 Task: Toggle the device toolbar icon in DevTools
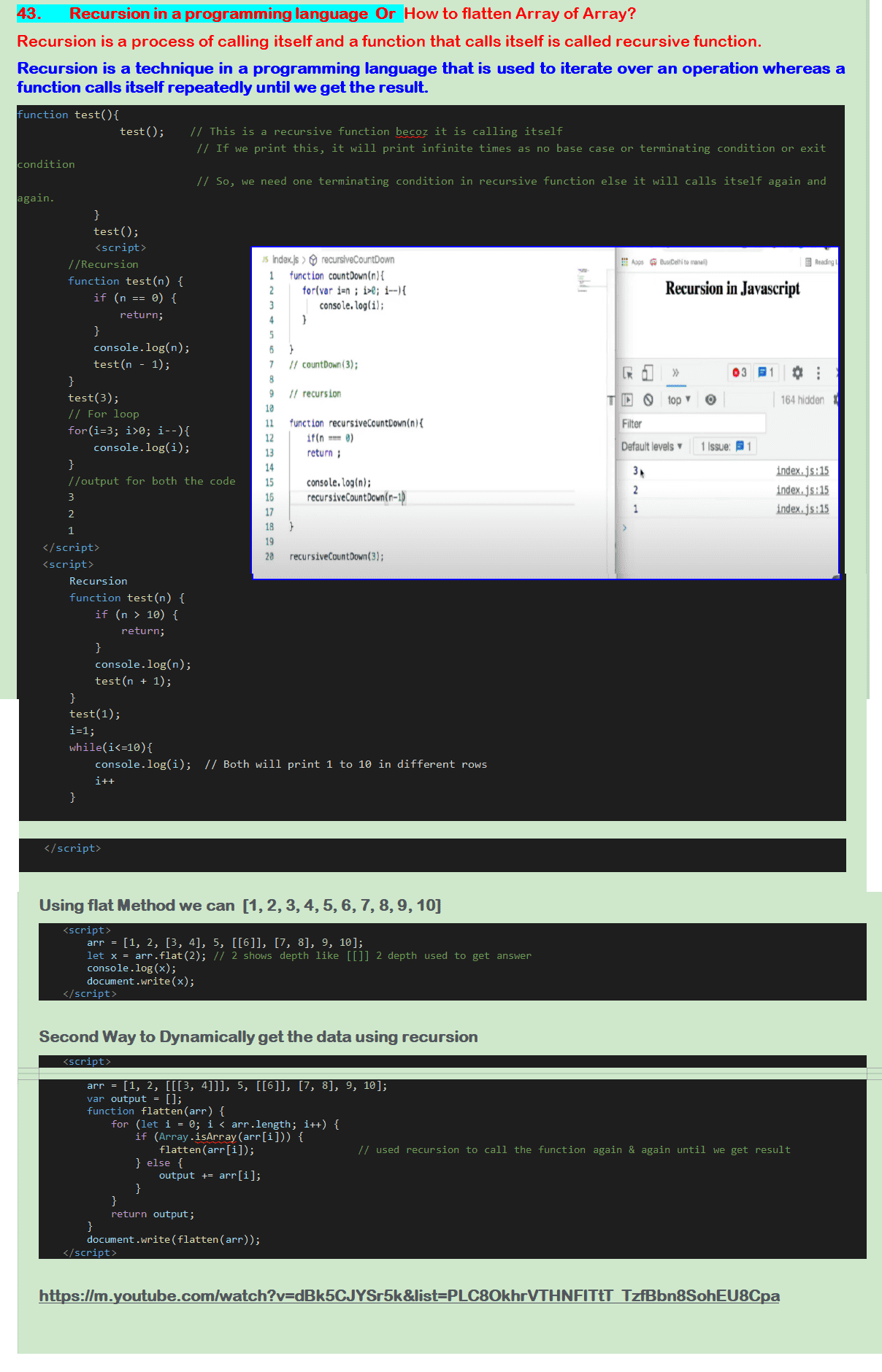coord(647,373)
